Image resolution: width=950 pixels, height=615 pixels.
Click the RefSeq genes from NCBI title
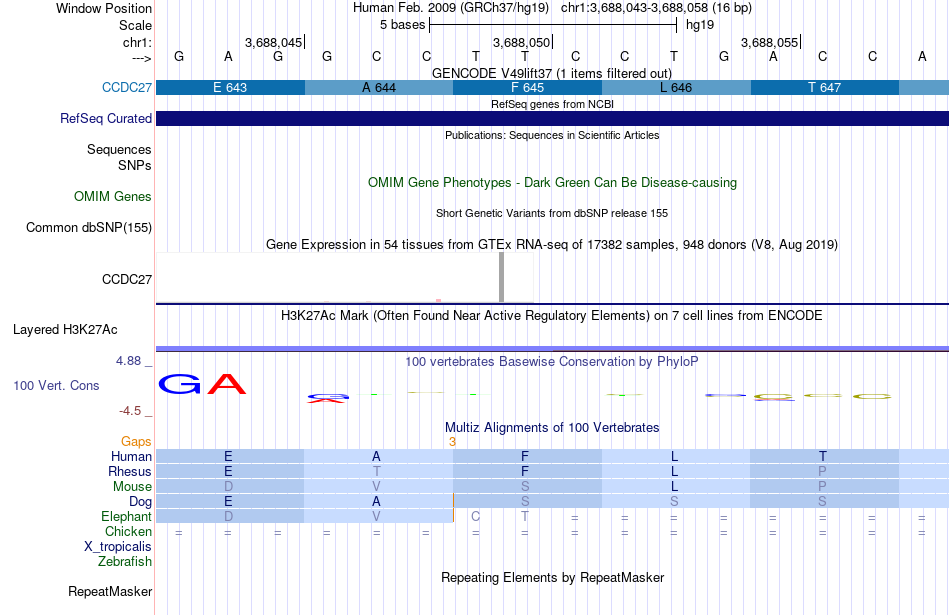point(552,104)
